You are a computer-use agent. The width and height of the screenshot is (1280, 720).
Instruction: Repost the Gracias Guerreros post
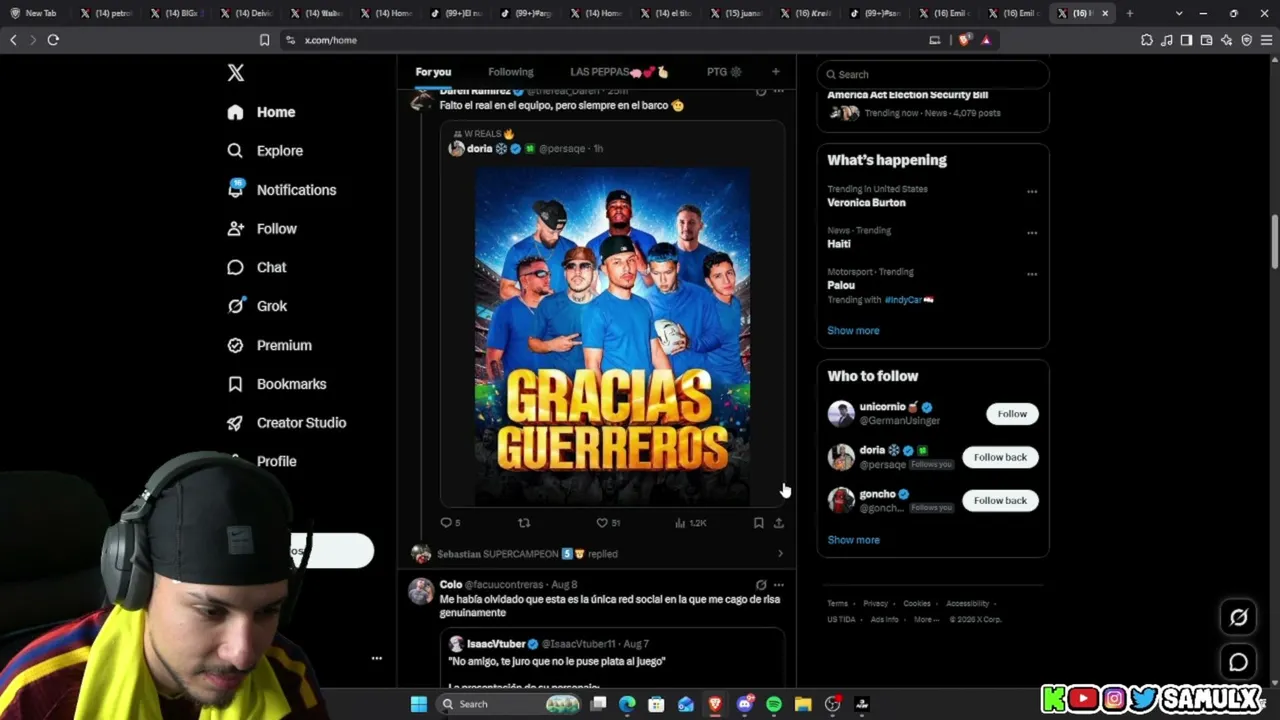point(523,523)
